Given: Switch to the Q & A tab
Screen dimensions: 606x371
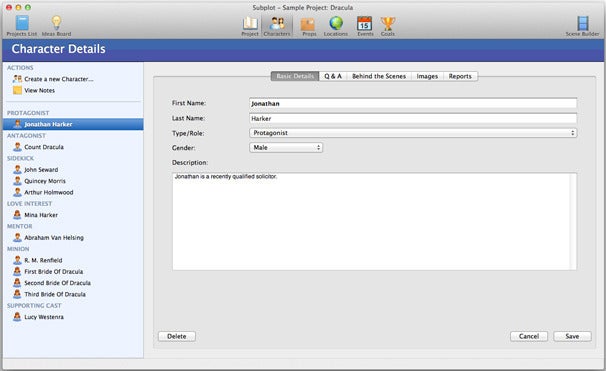Looking at the screenshot, I should tap(333, 76).
